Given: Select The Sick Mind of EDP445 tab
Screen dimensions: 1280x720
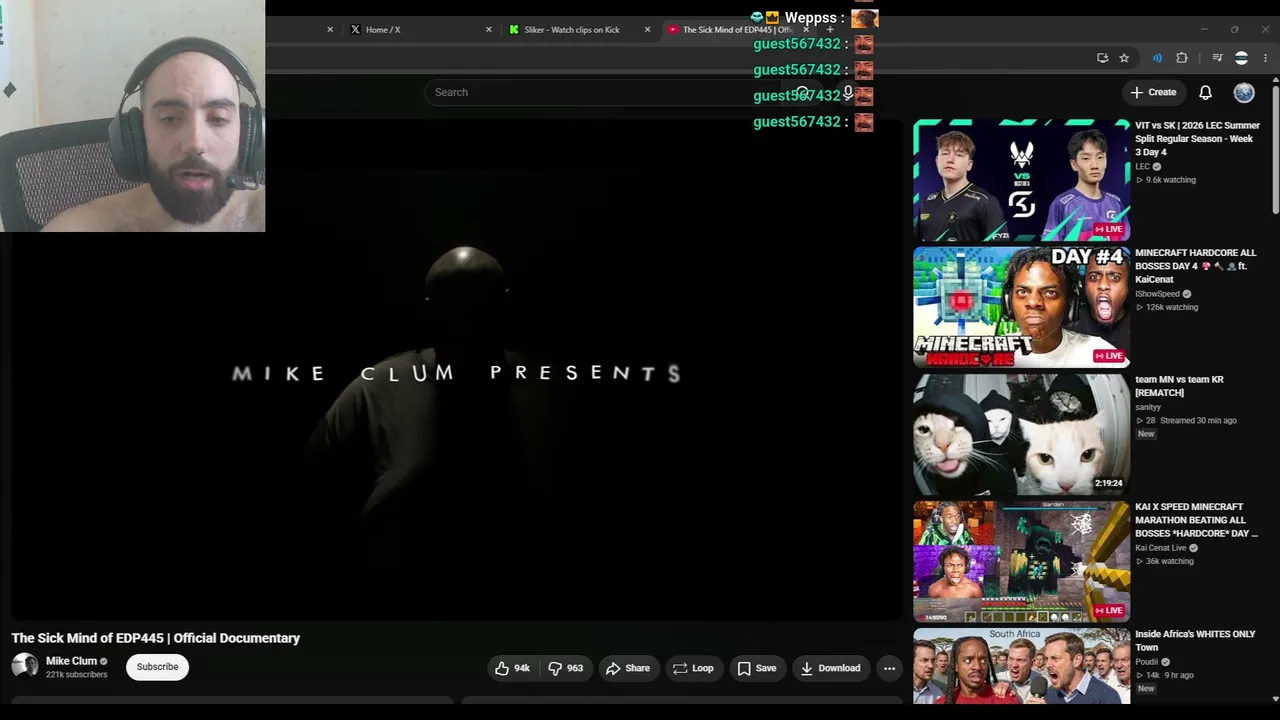Looking at the screenshot, I should click(x=737, y=30).
